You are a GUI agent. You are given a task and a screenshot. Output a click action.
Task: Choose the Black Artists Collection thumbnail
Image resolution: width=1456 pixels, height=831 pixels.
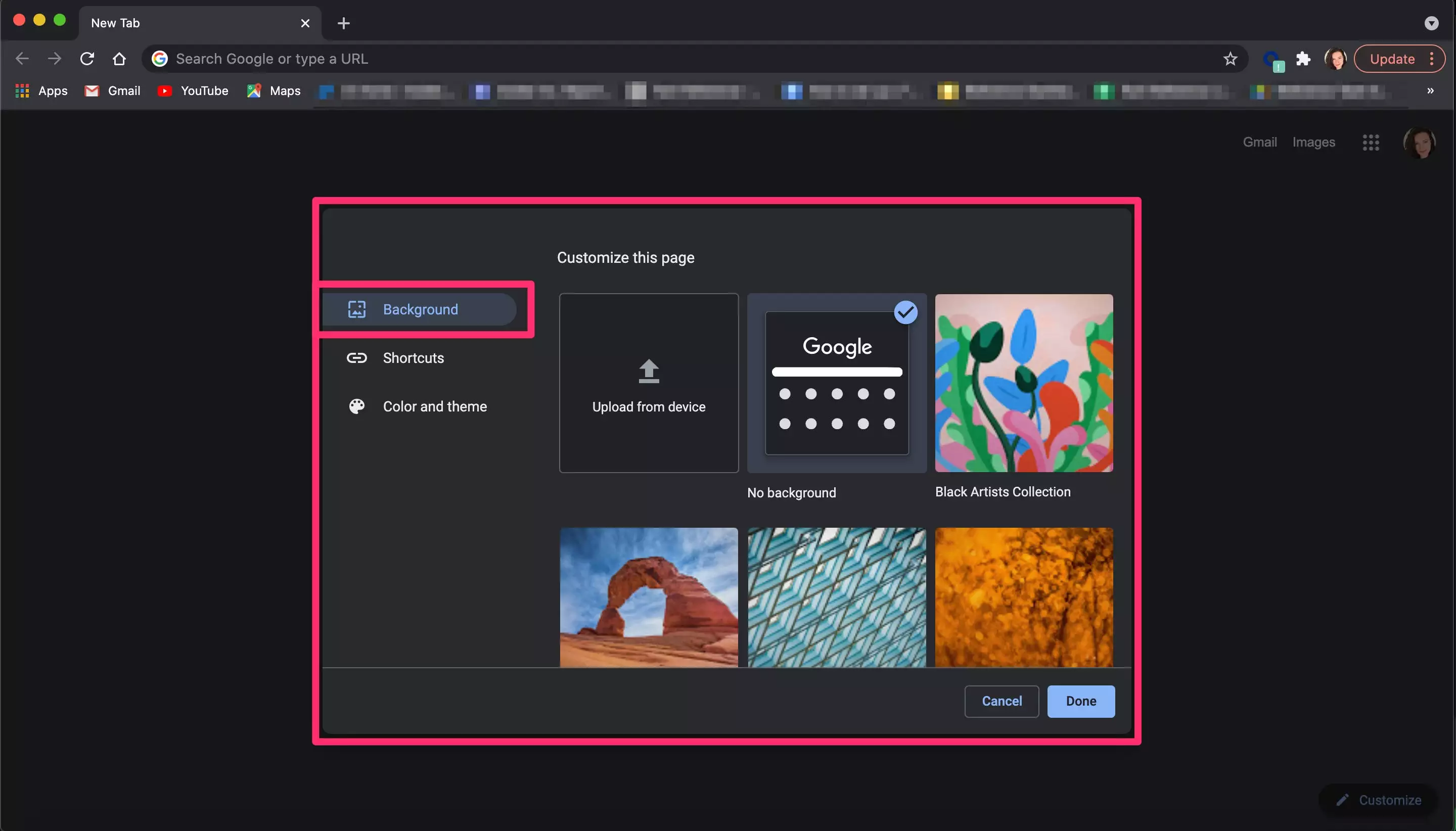coord(1023,383)
